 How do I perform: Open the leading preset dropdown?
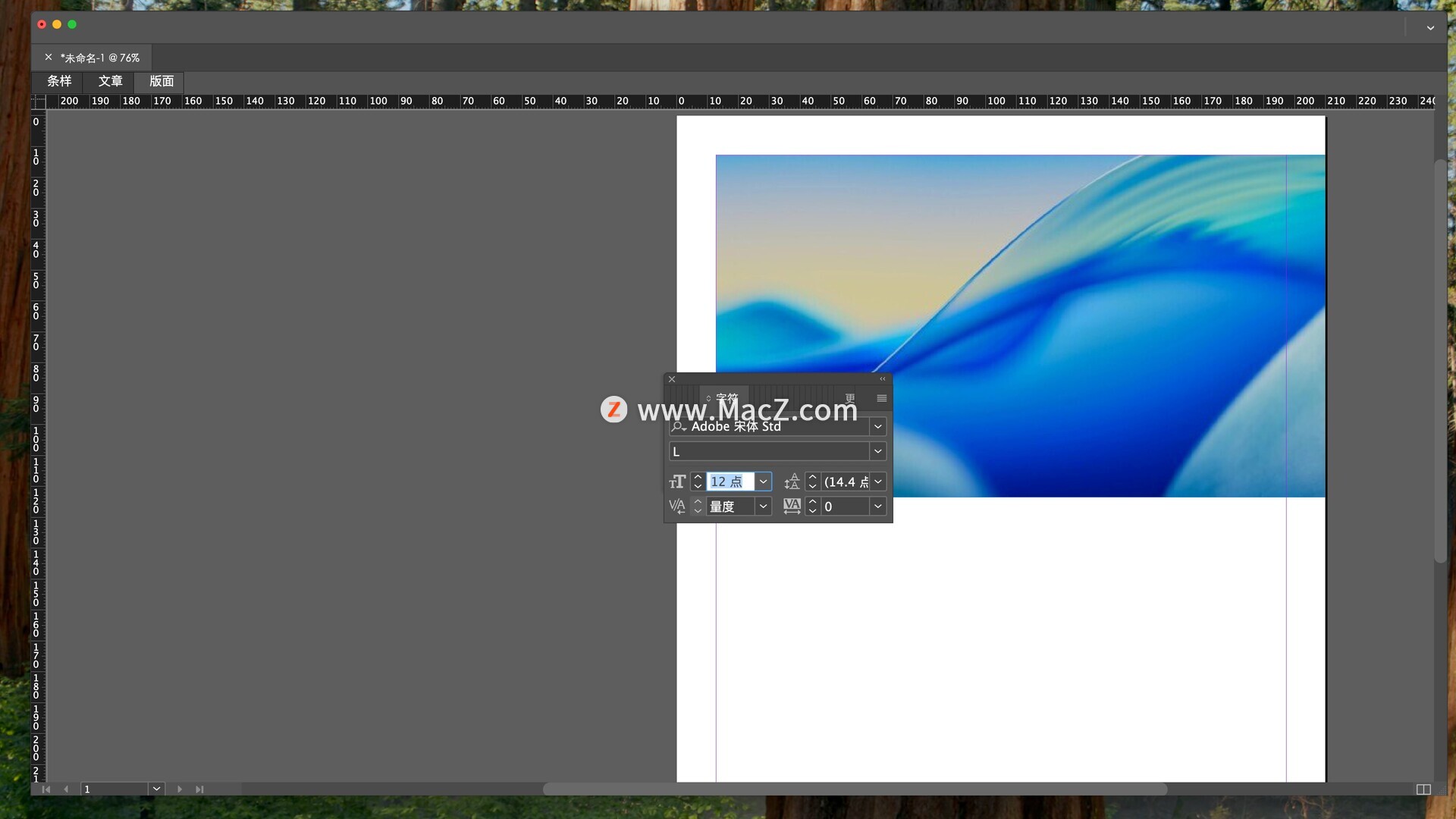click(x=877, y=482)
